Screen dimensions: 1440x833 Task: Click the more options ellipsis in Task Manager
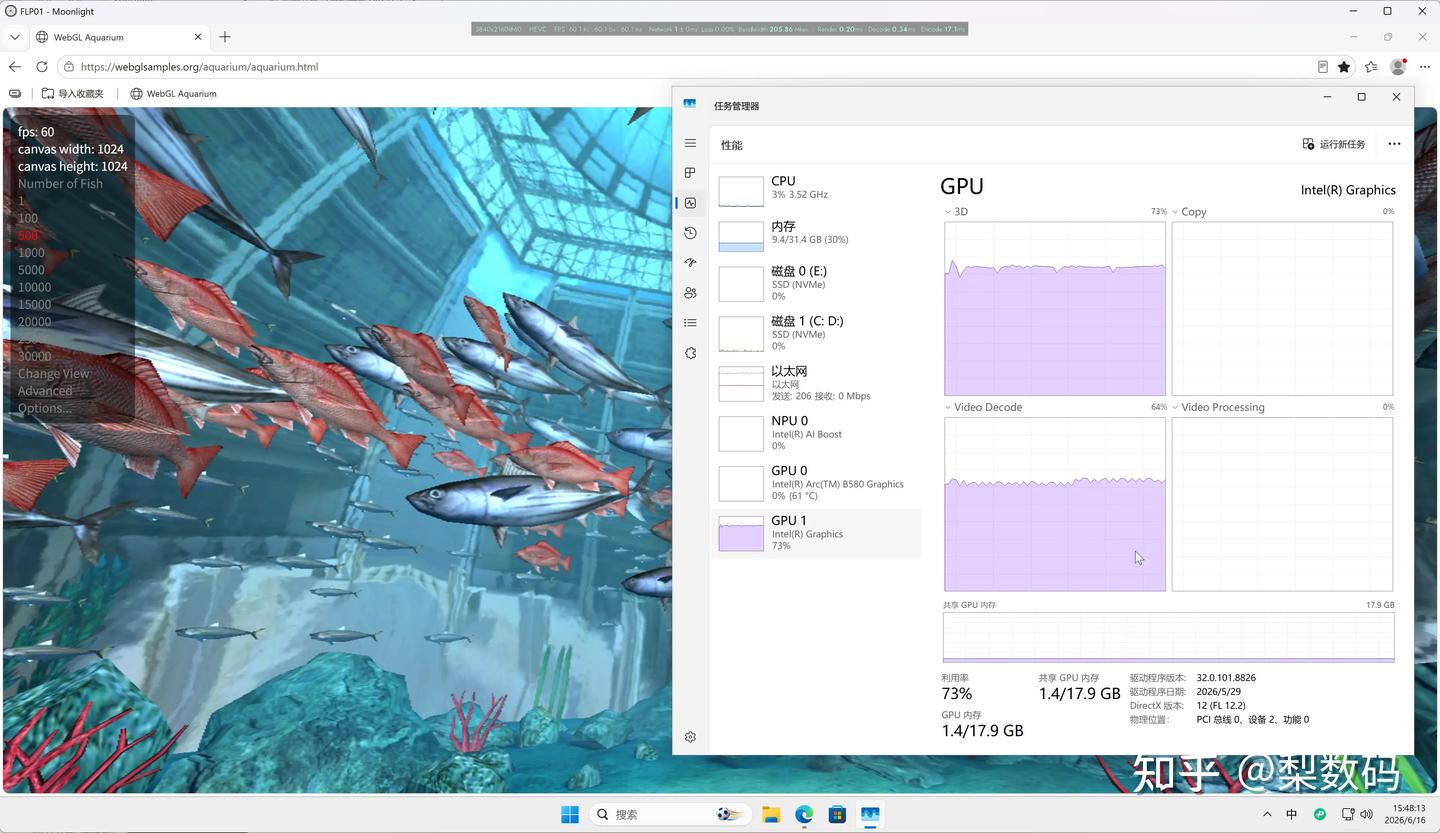1394,144
